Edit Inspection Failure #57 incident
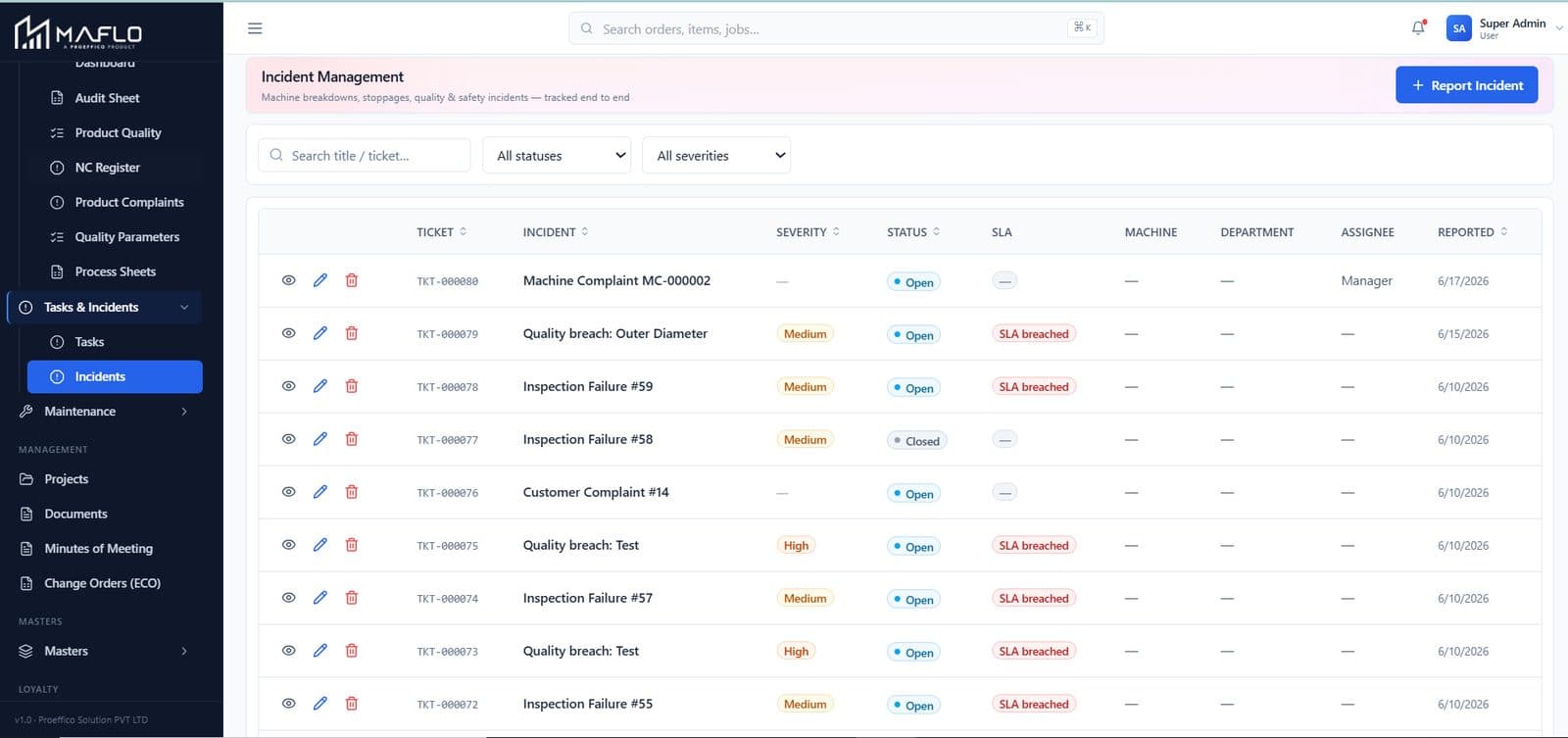 [320, 598]
